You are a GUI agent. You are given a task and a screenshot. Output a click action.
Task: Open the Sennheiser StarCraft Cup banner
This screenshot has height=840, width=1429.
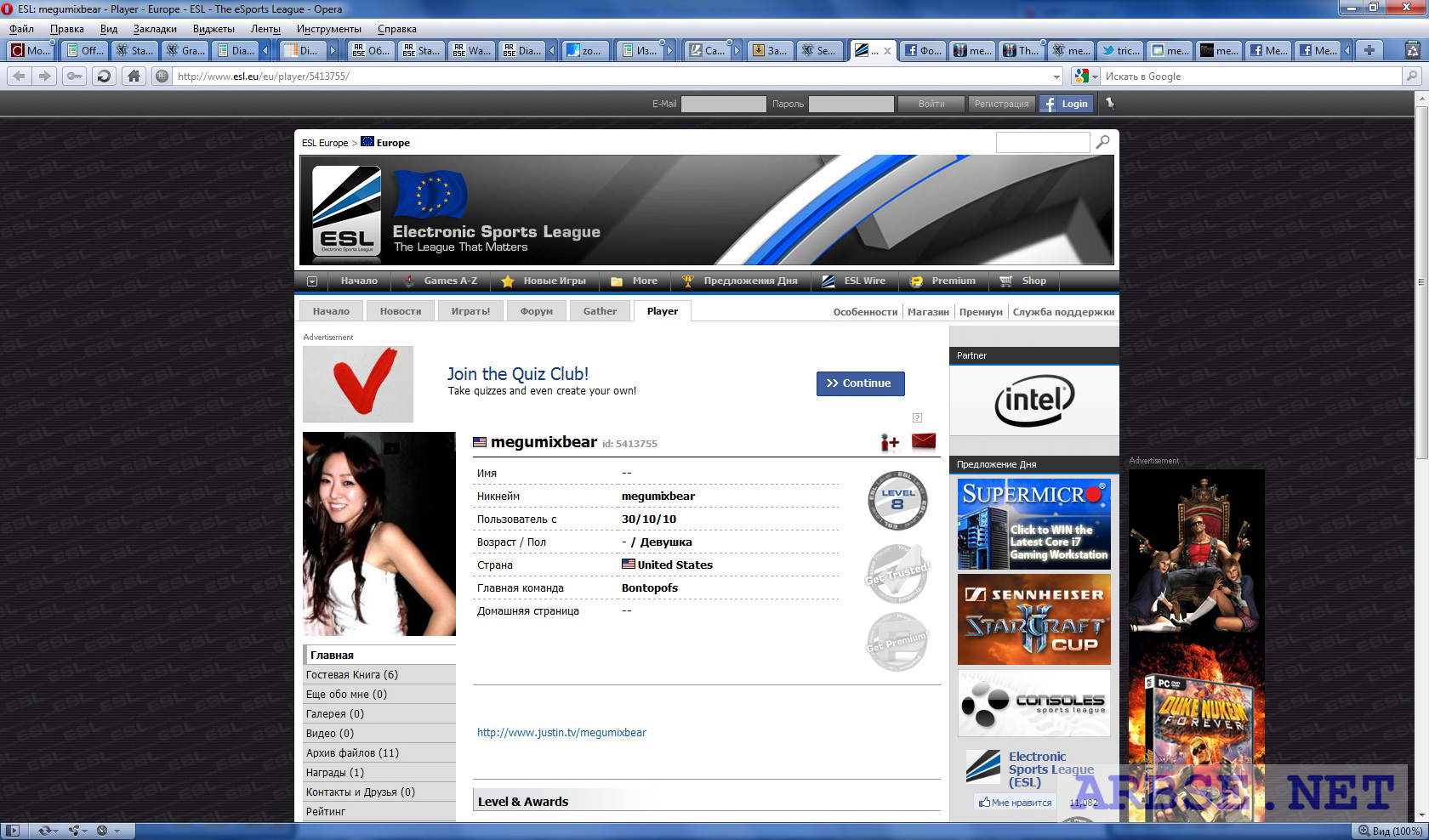point(1034,620)
